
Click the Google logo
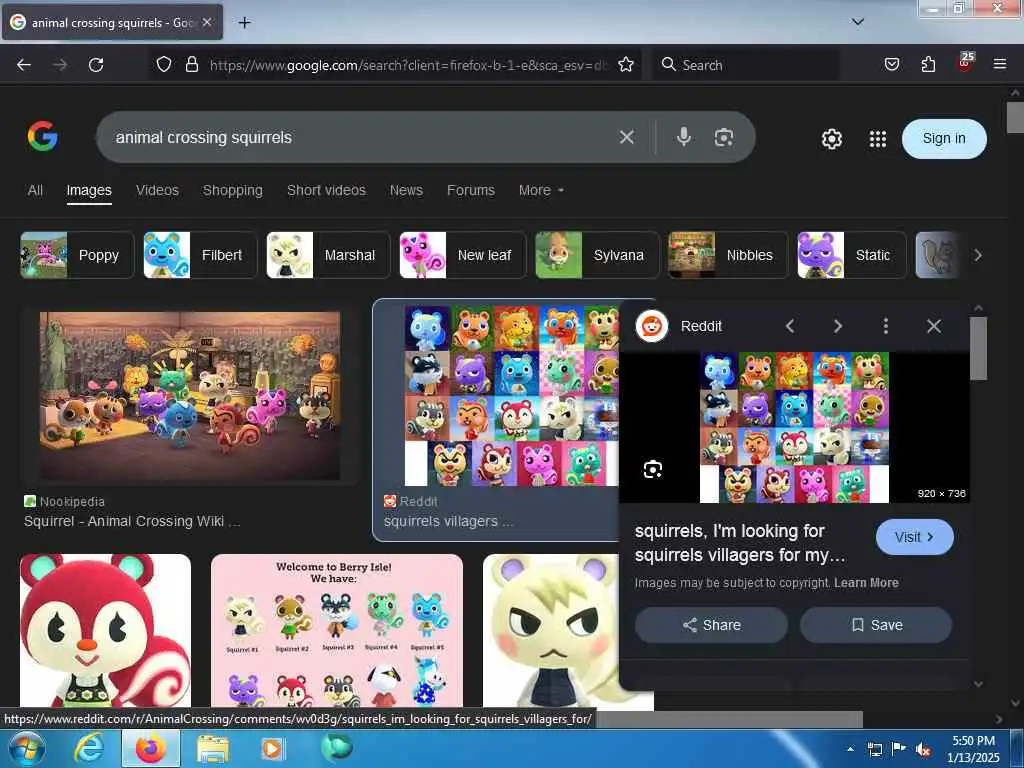tap(43, 136)
